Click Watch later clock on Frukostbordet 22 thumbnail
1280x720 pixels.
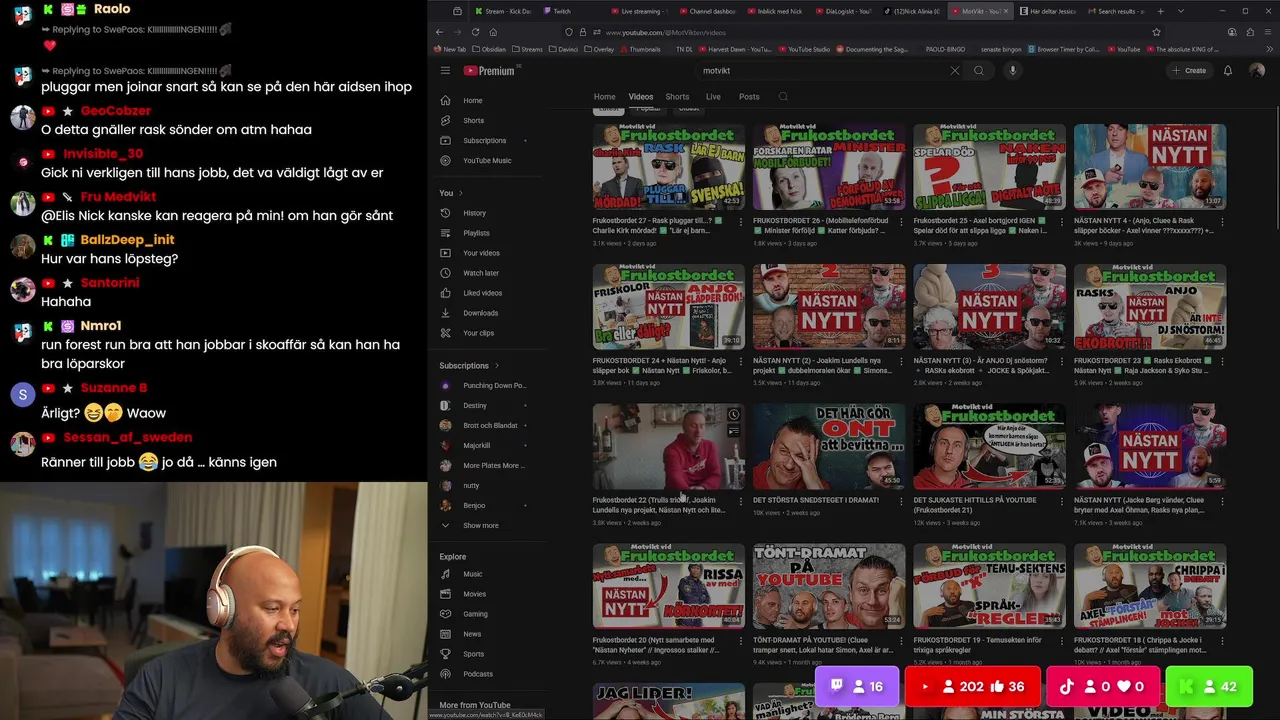[x=733, y=414]
